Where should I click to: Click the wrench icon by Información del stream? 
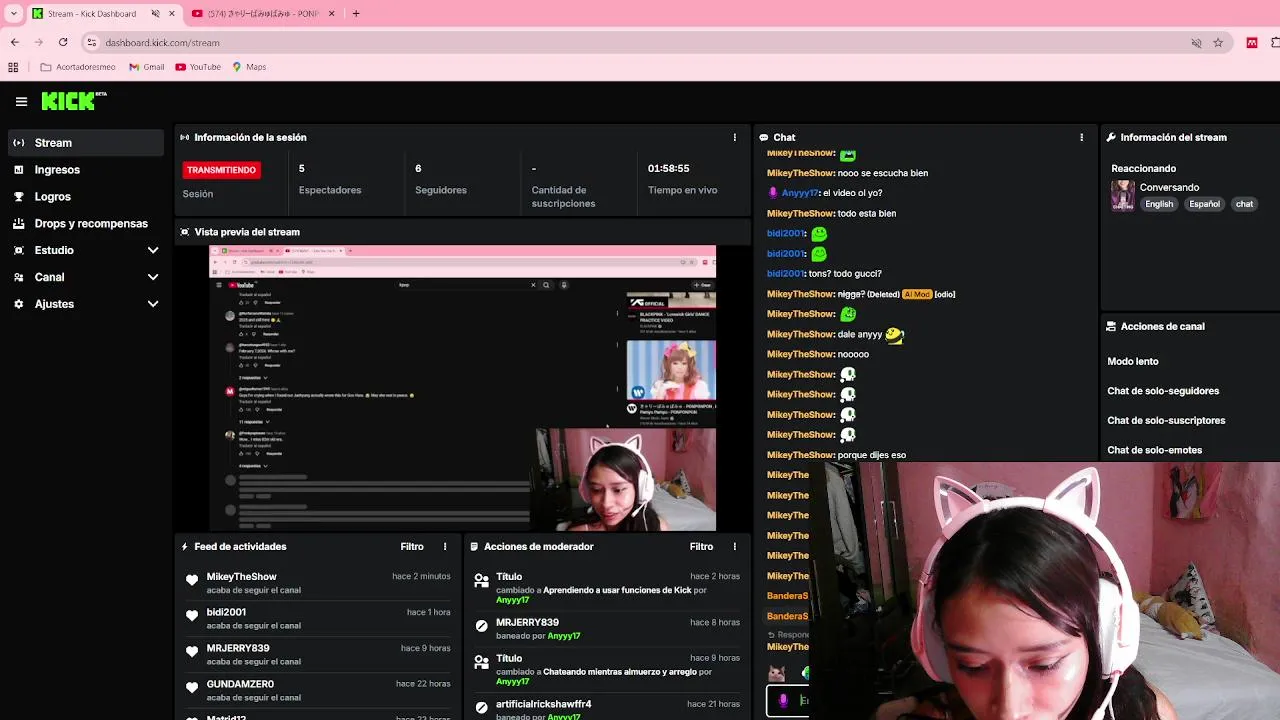[x=1111, y=138]
